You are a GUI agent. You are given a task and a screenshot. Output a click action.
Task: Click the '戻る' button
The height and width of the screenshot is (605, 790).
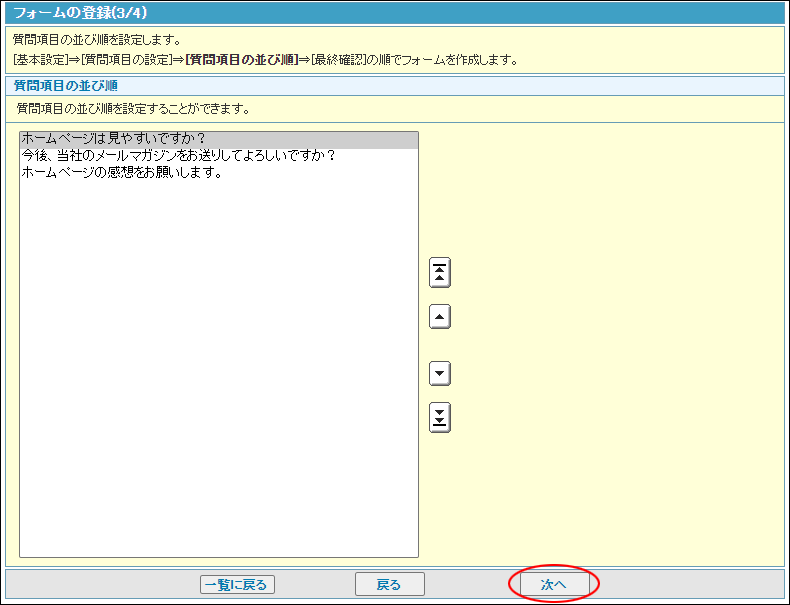(389, 584)
